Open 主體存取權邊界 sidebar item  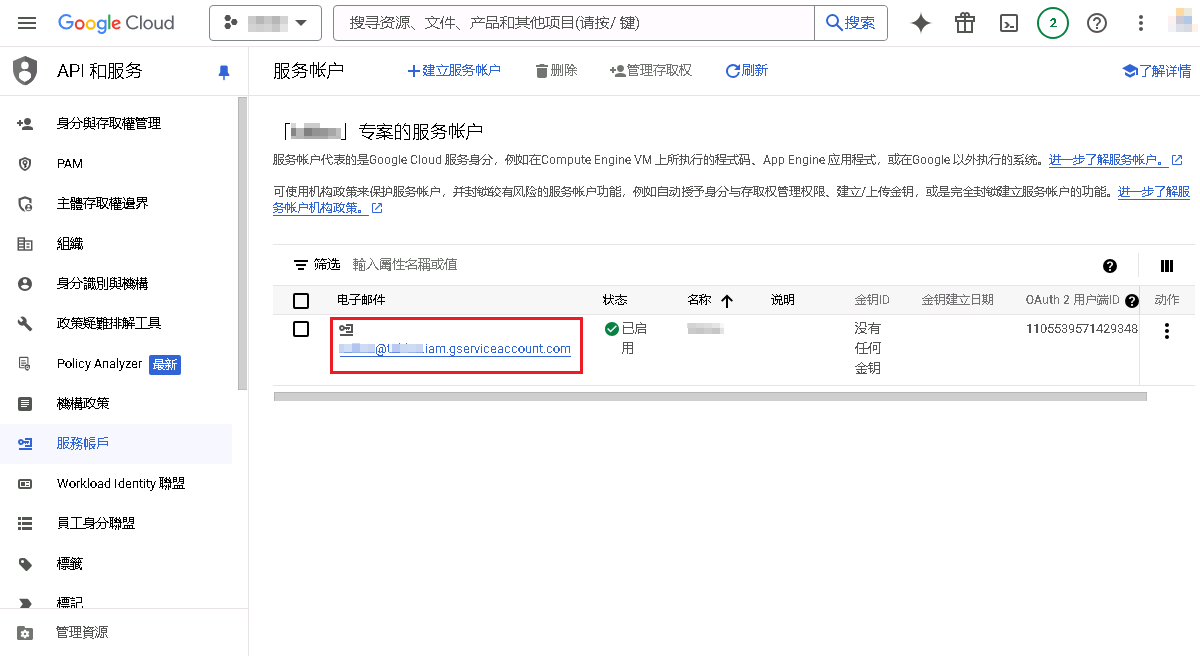(116, 203)
